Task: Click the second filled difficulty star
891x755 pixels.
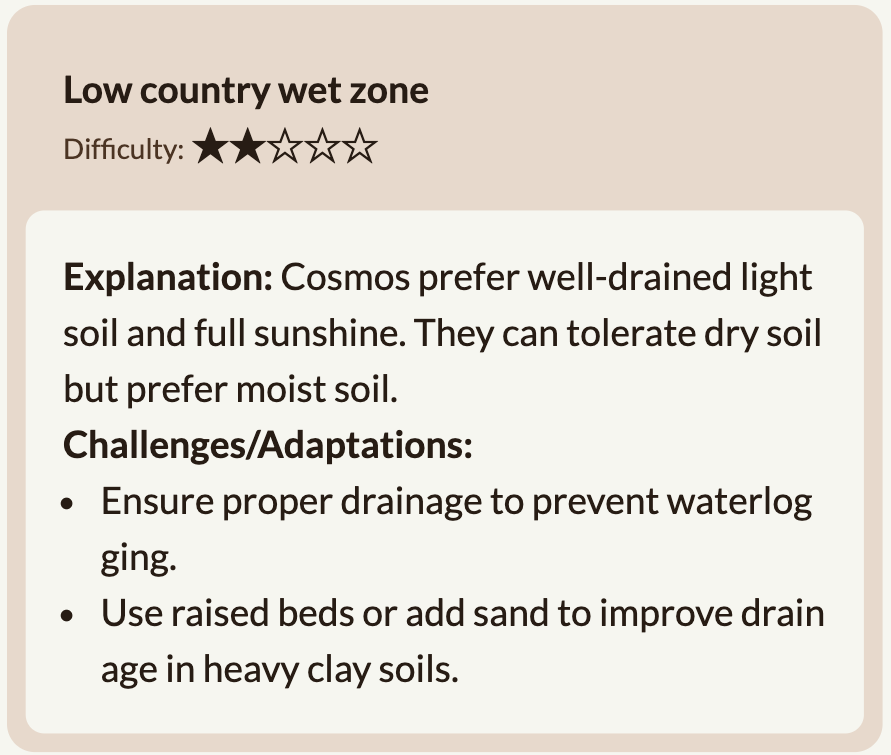Action: click(248, 147)
